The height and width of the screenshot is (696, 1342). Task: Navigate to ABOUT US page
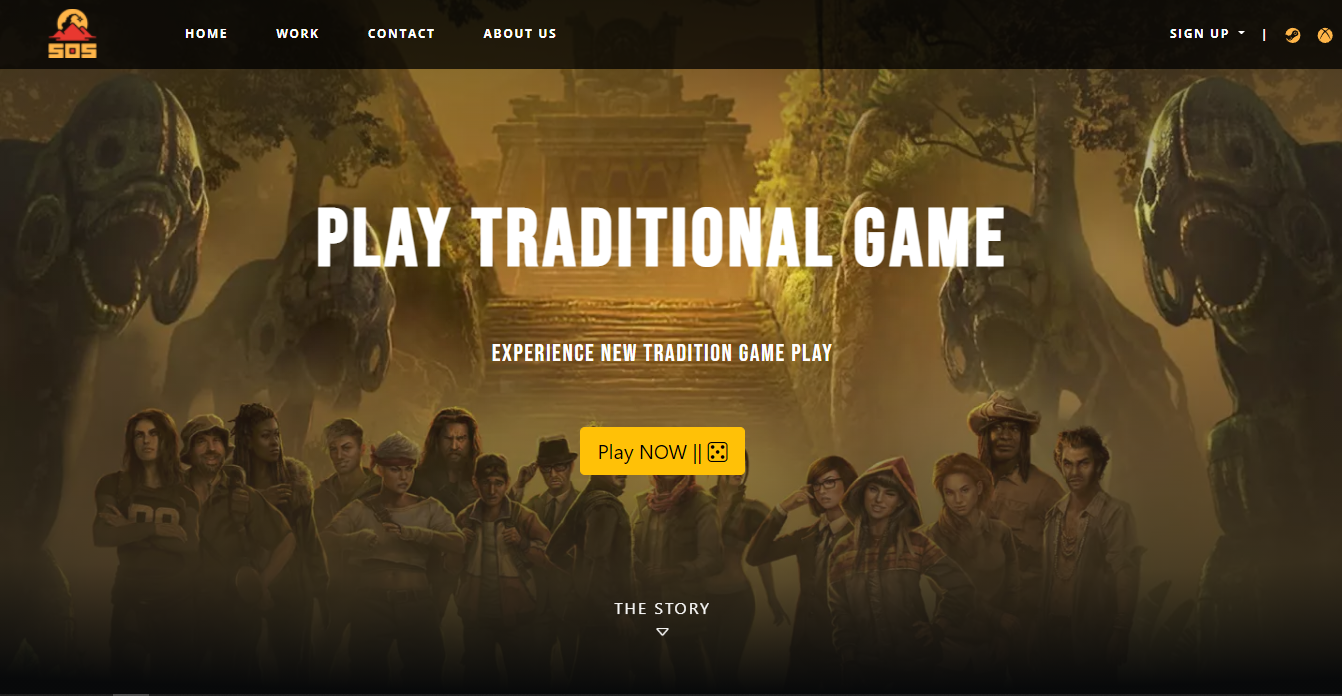(520, 34)
